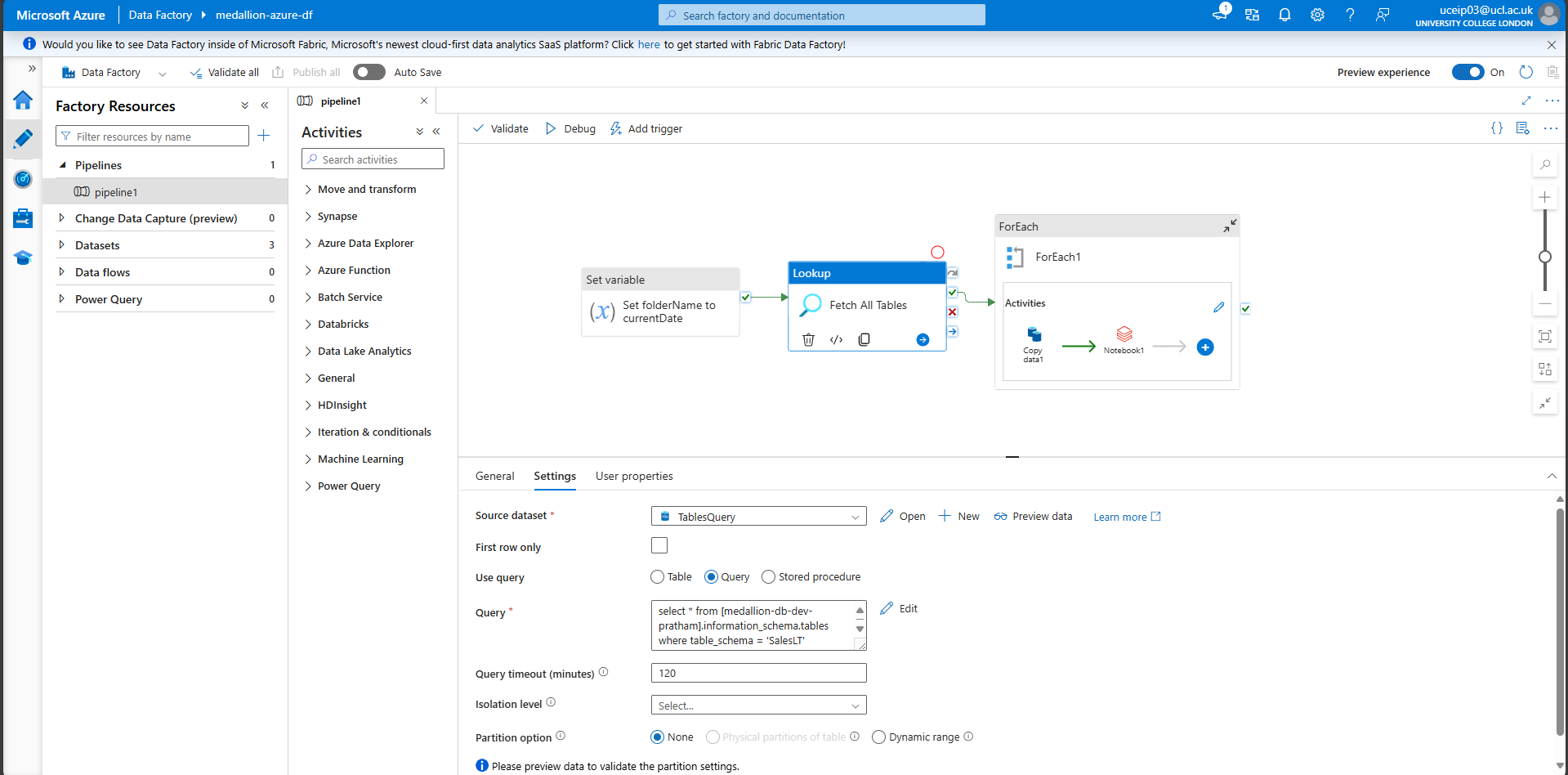The image size is (1568, 775).
Task: Expand Databricks activities group
Action: (x=308, y=325)
